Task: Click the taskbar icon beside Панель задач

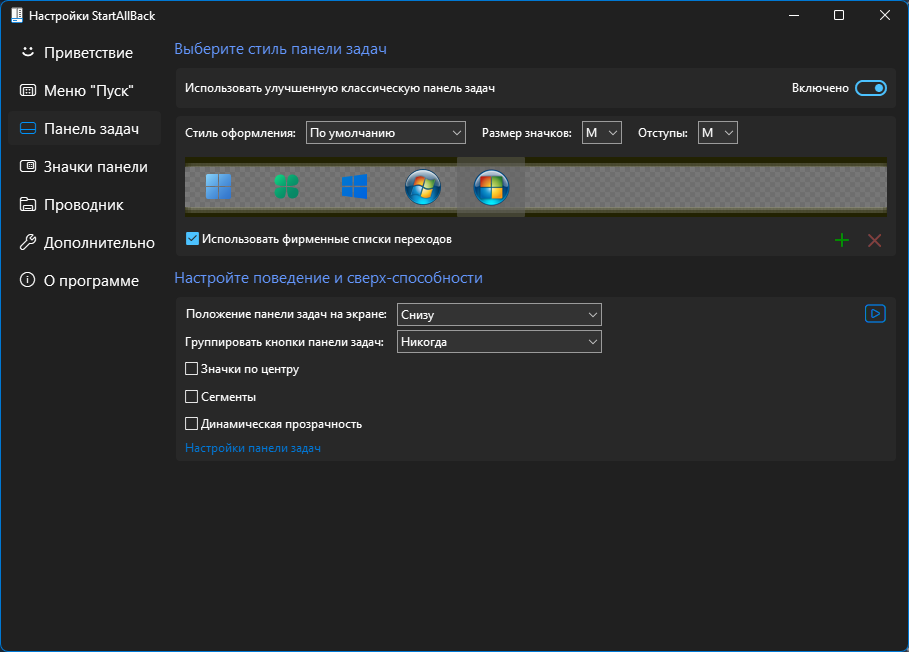Action: [28, 129]
